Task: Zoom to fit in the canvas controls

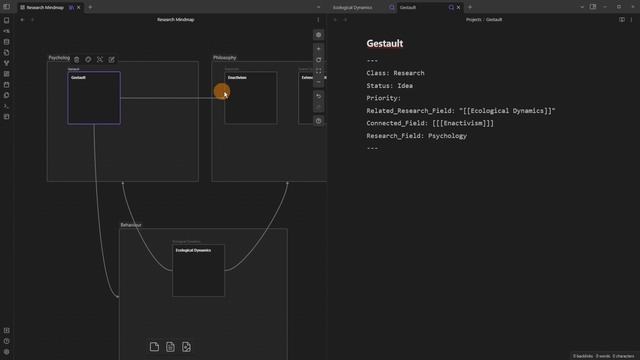Action: (x=319, y=71)
